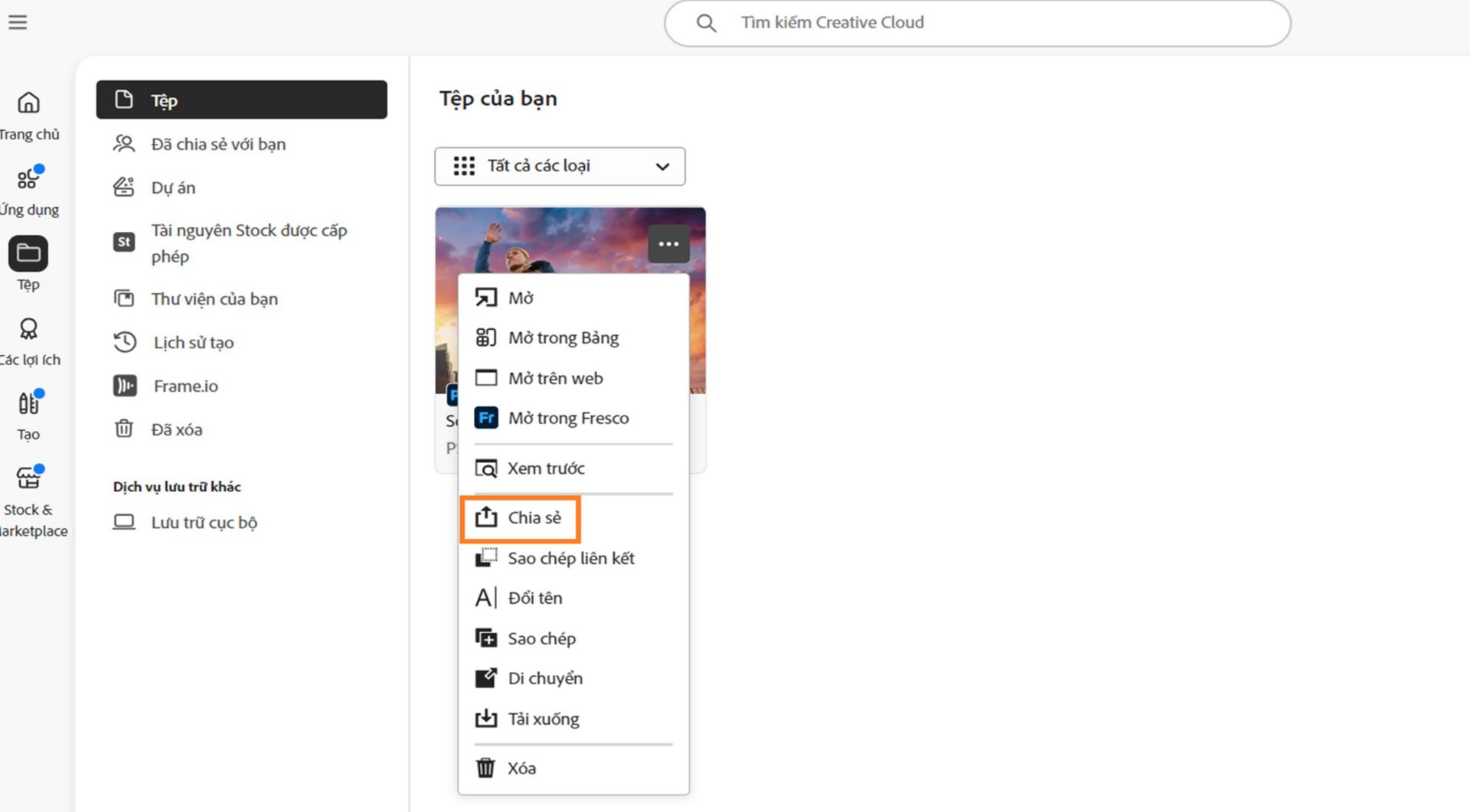The image size is (1470, 812).
Task: Open Các lợi ích benefits icon
Action: tap(28, 328)
